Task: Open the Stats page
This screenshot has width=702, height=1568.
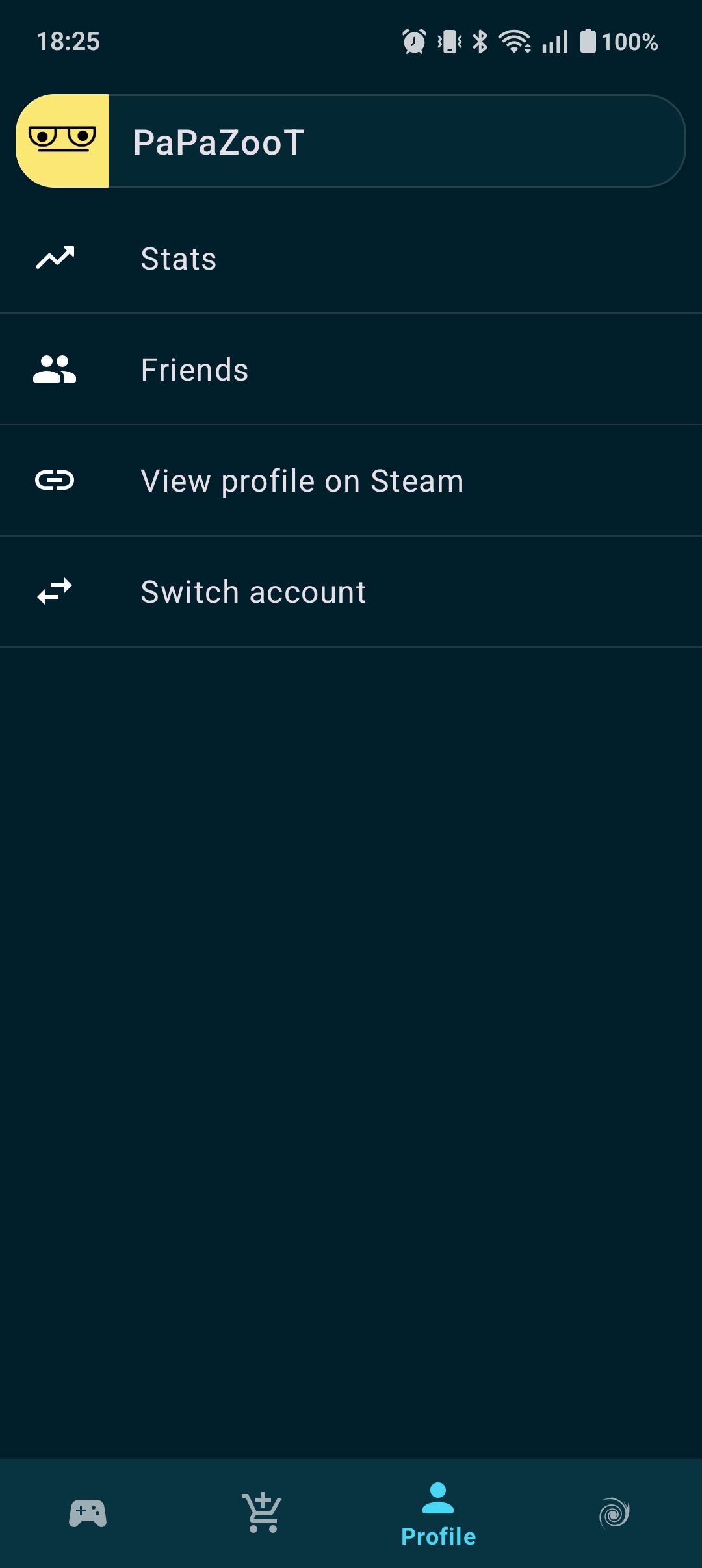Action: point(178,258)
